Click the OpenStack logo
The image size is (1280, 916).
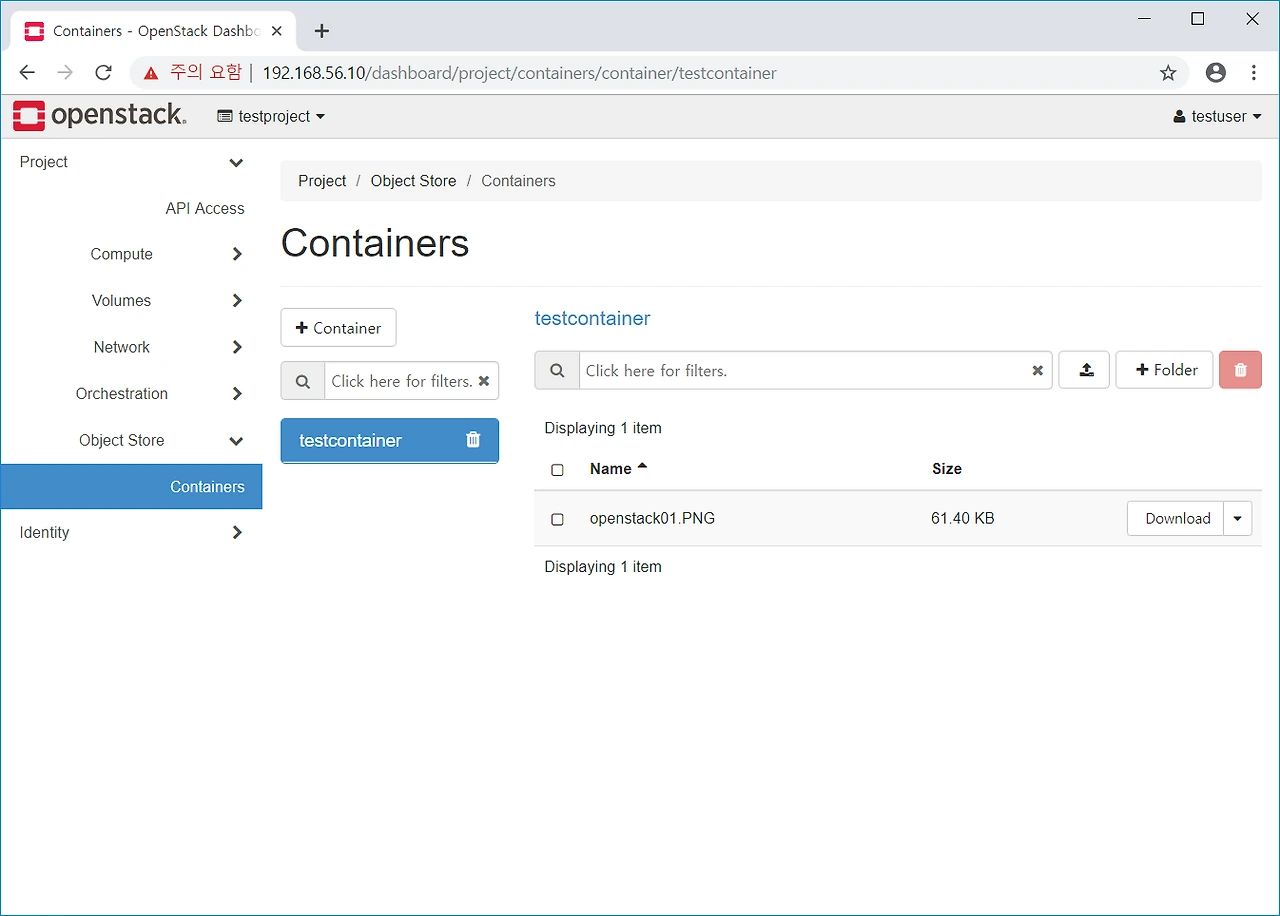(99, 116)
